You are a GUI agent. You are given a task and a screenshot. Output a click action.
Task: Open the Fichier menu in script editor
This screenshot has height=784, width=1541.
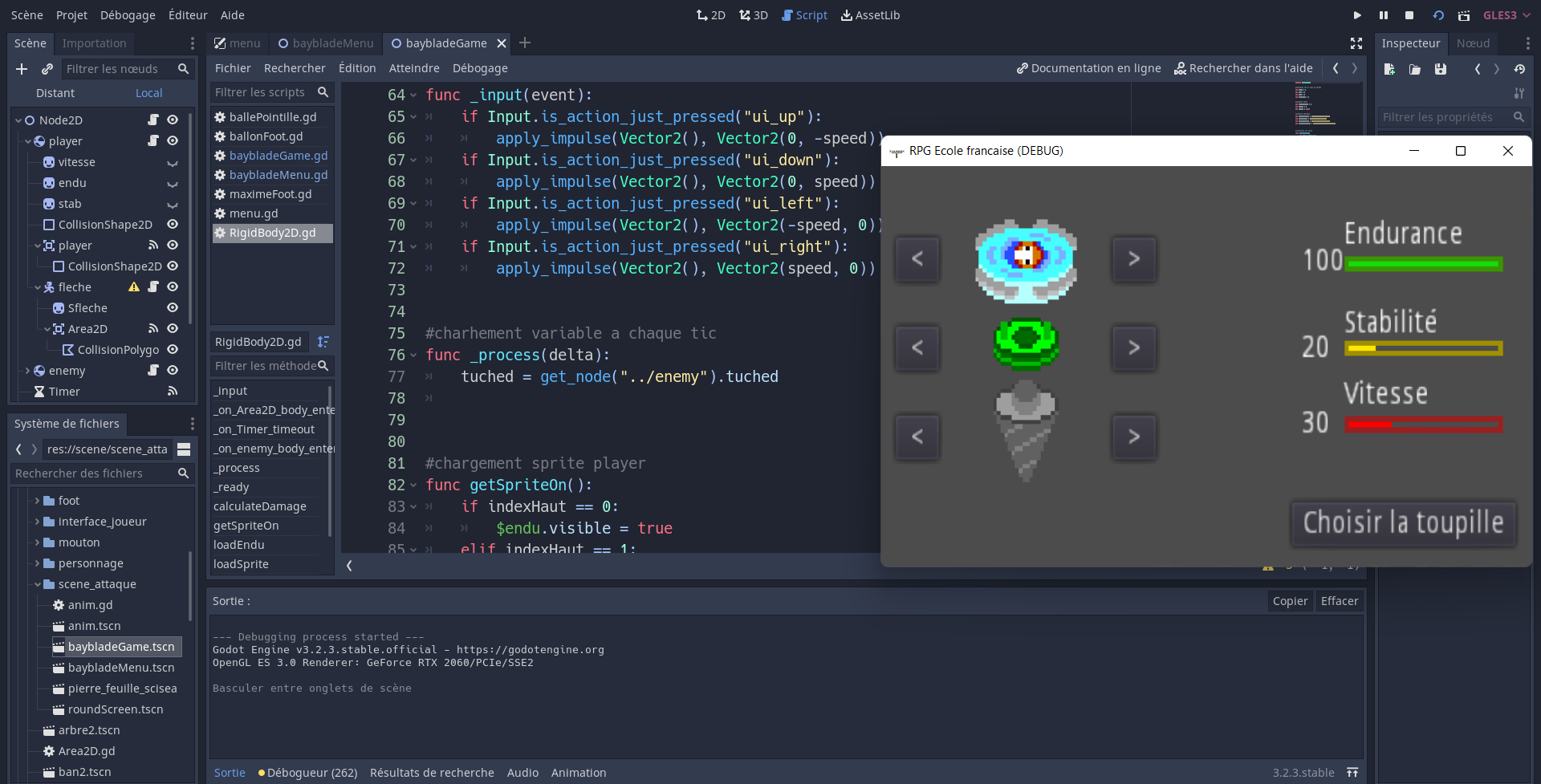[233, 68]
